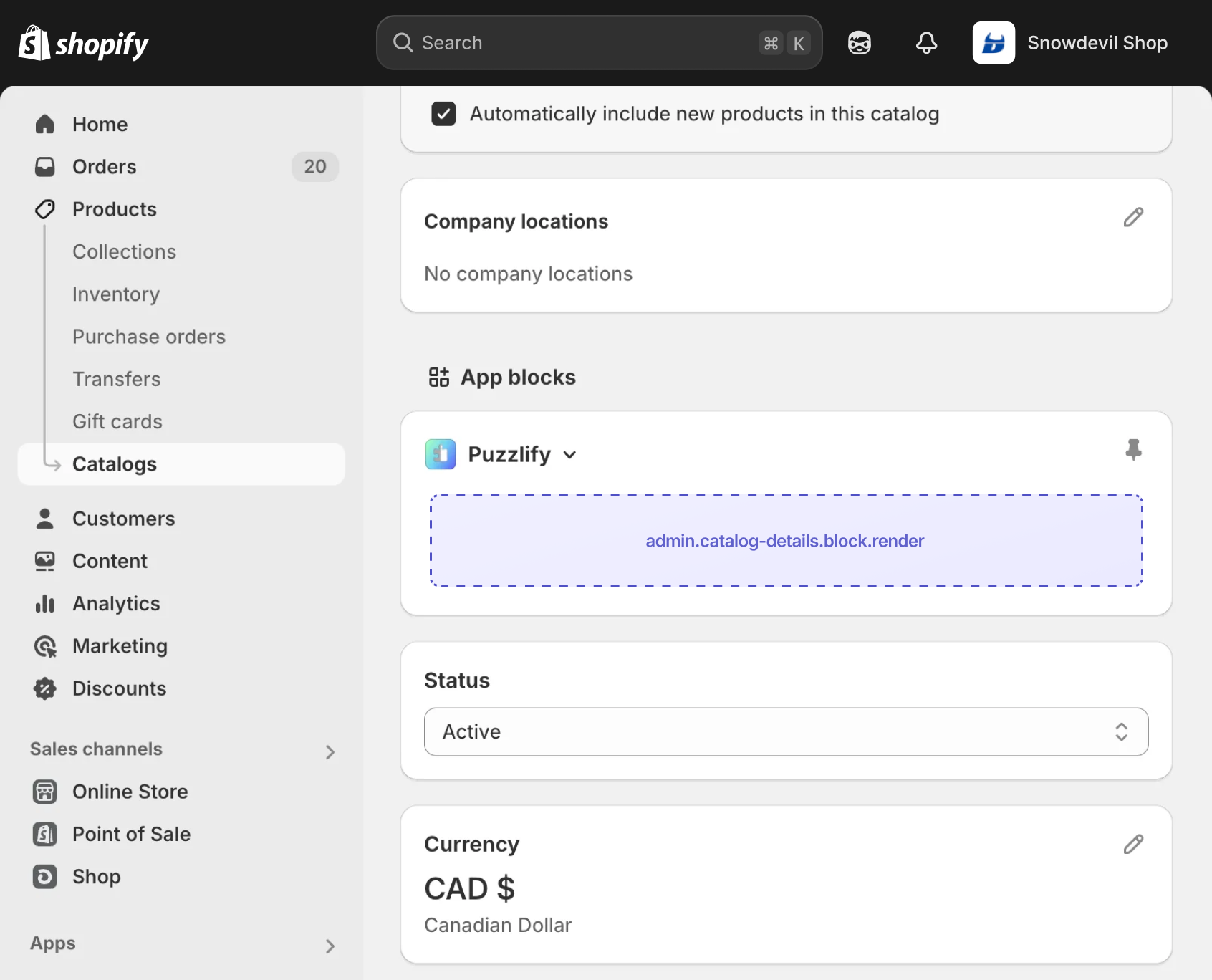Edit Currency with pencil icon
The width and height of the screenshot is (1212, 980).
tap(1133, 845)
